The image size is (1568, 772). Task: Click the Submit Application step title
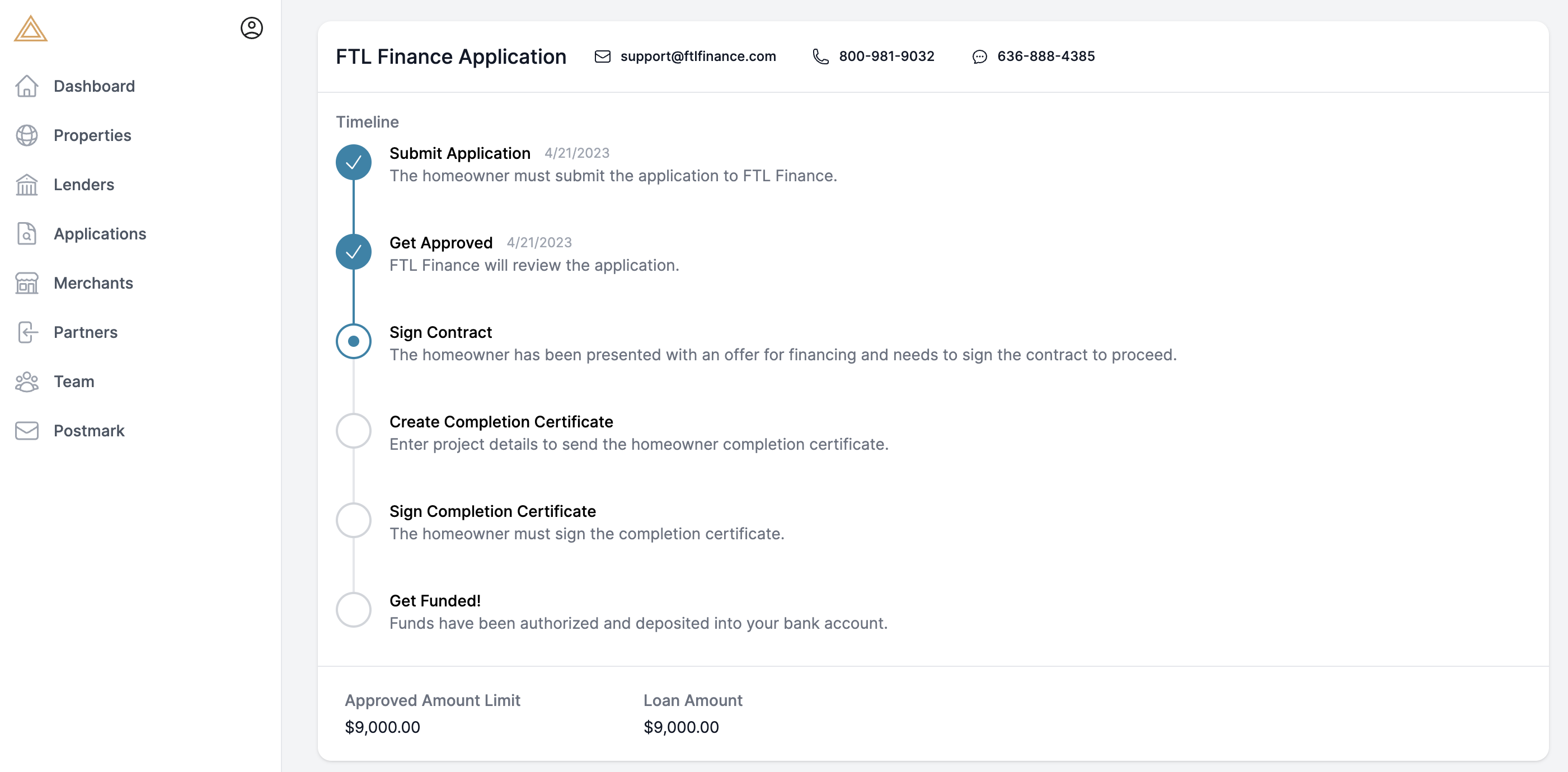point(459,154)
